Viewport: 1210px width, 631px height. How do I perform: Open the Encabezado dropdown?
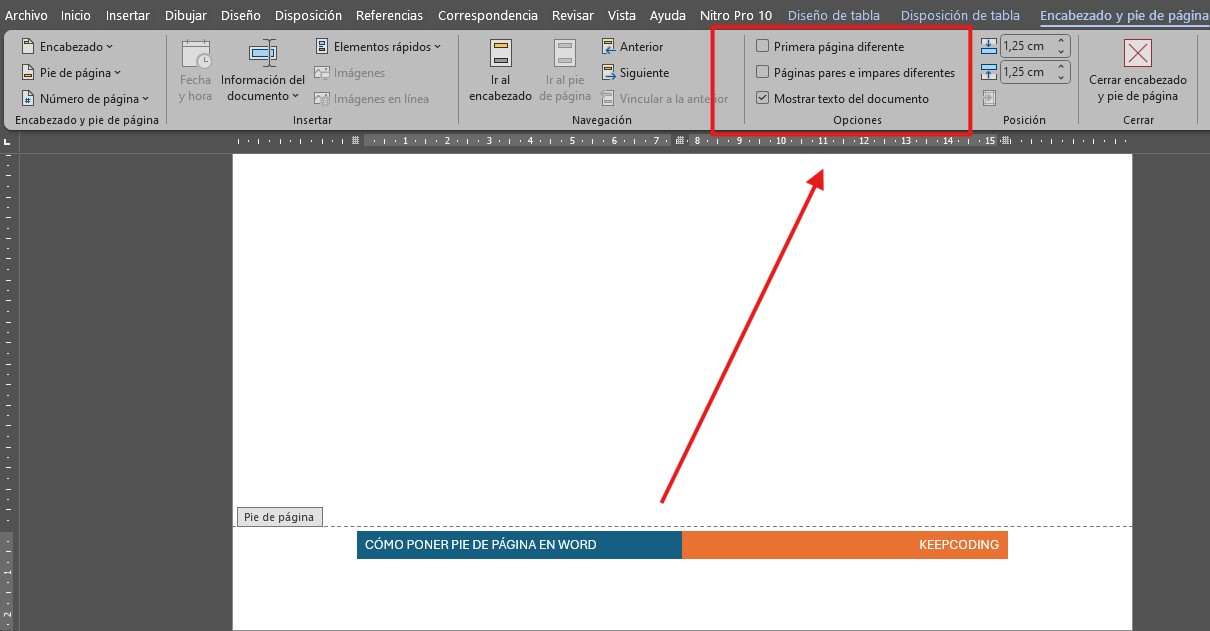pos(67,46)
